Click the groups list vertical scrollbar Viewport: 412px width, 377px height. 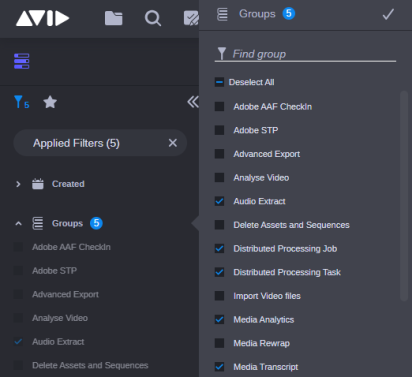coord(404,196)
